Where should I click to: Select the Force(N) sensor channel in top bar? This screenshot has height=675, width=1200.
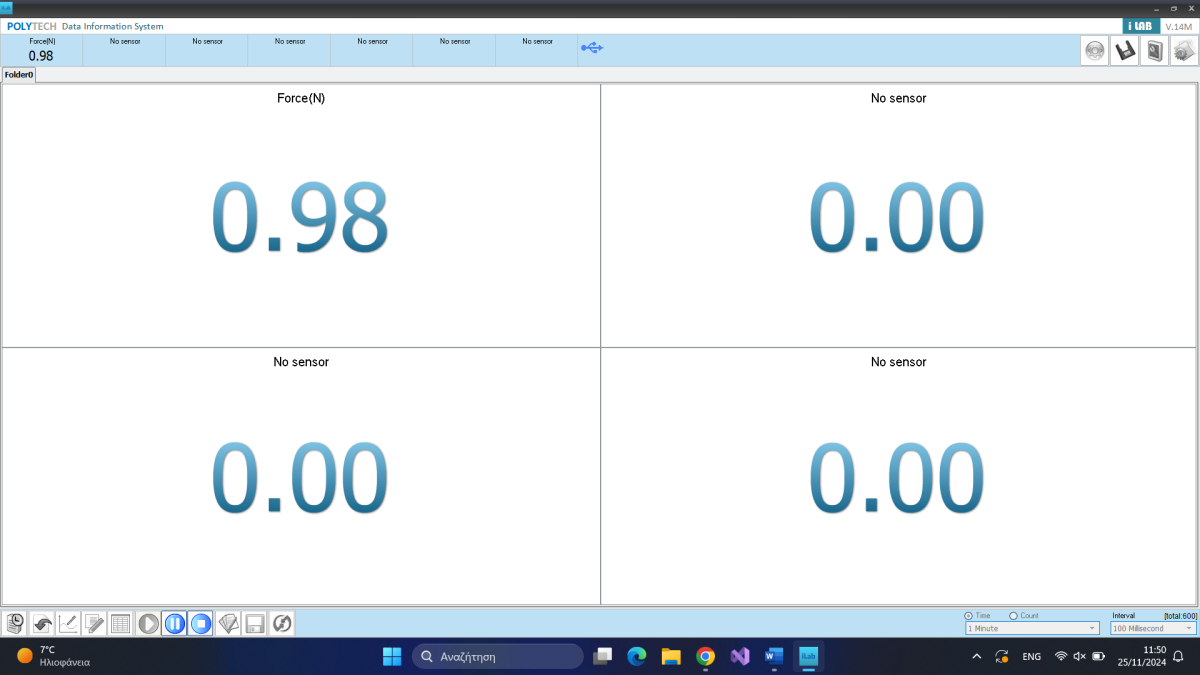[41, 50]
